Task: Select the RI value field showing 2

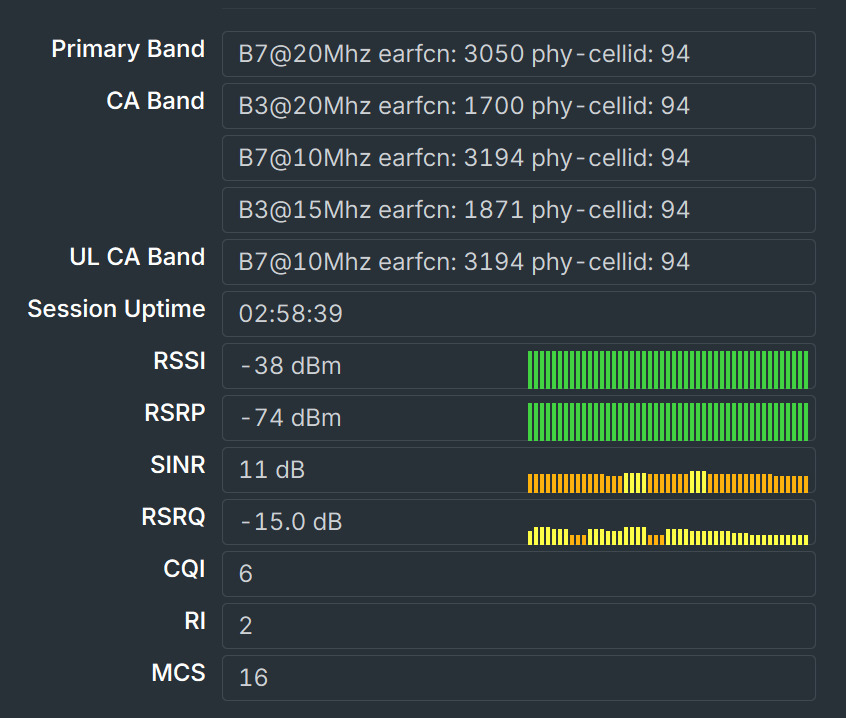Action: coord(518,626)
